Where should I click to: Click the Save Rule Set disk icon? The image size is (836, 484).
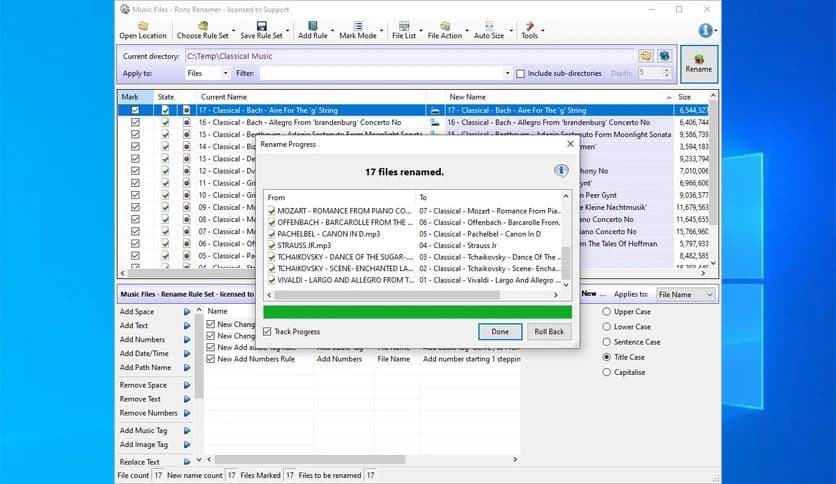click(x=261, y=26)
